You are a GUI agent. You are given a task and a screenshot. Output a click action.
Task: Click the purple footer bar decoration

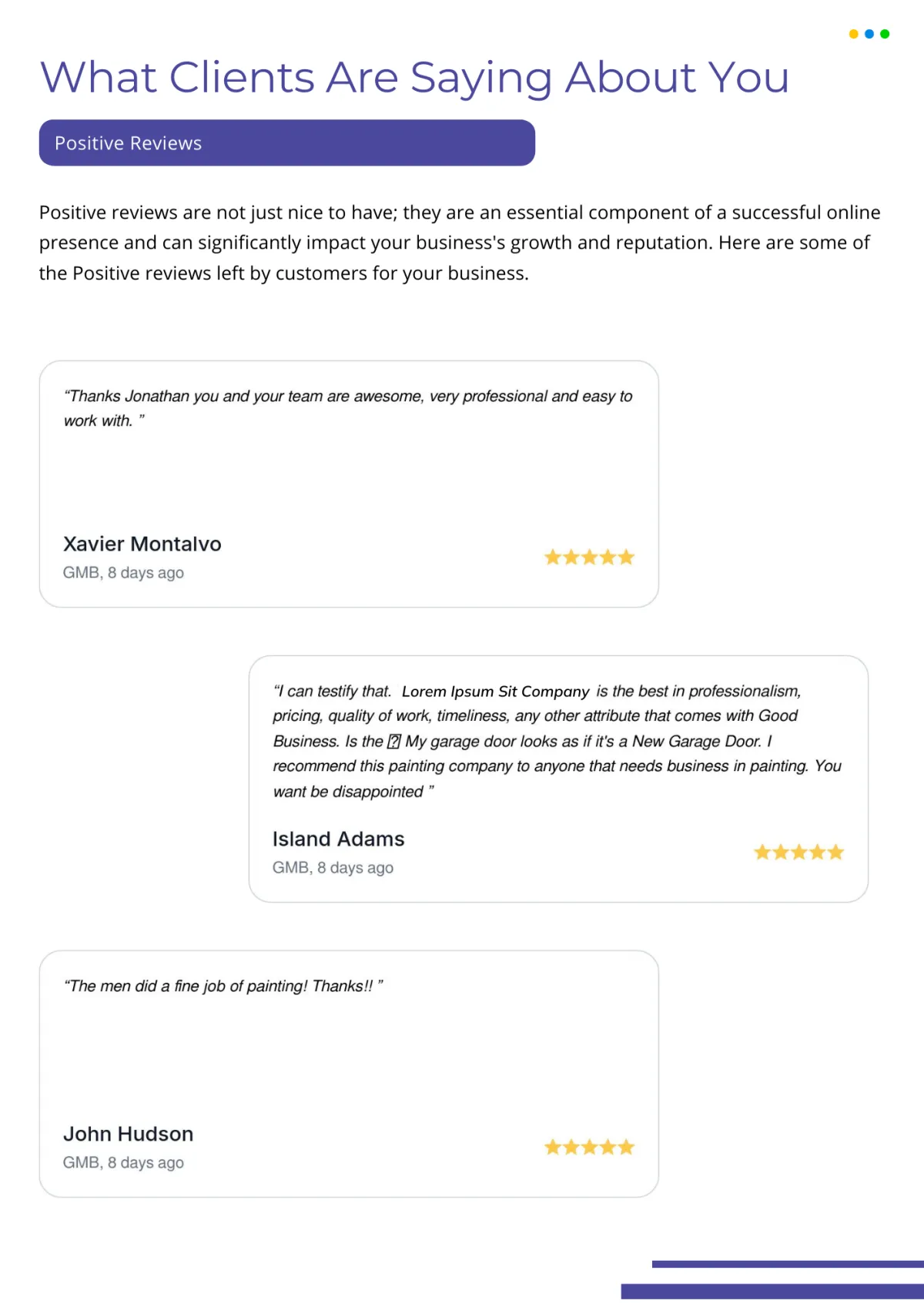tap(772, 1291)
